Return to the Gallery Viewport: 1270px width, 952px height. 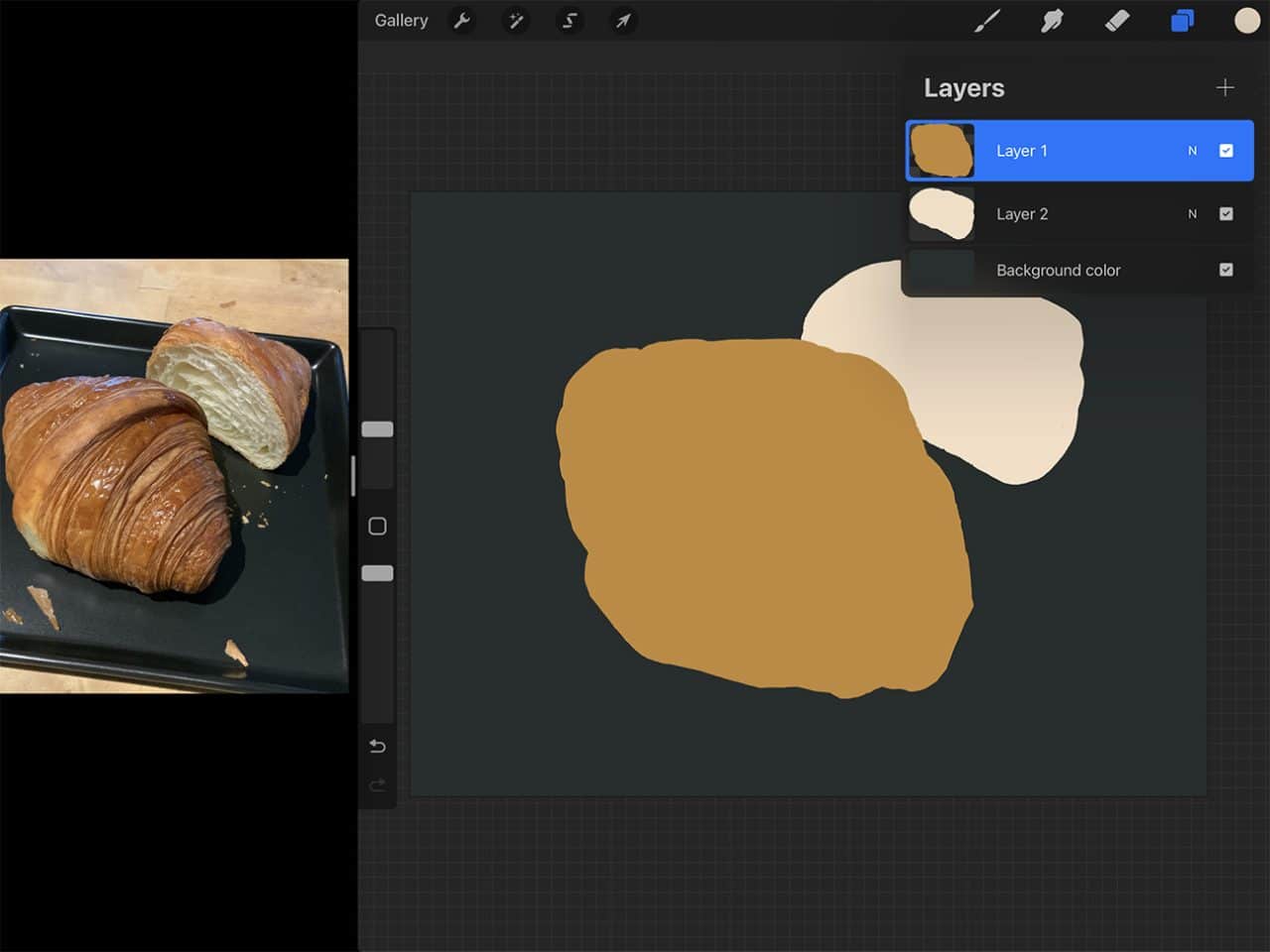click(401, 20)
